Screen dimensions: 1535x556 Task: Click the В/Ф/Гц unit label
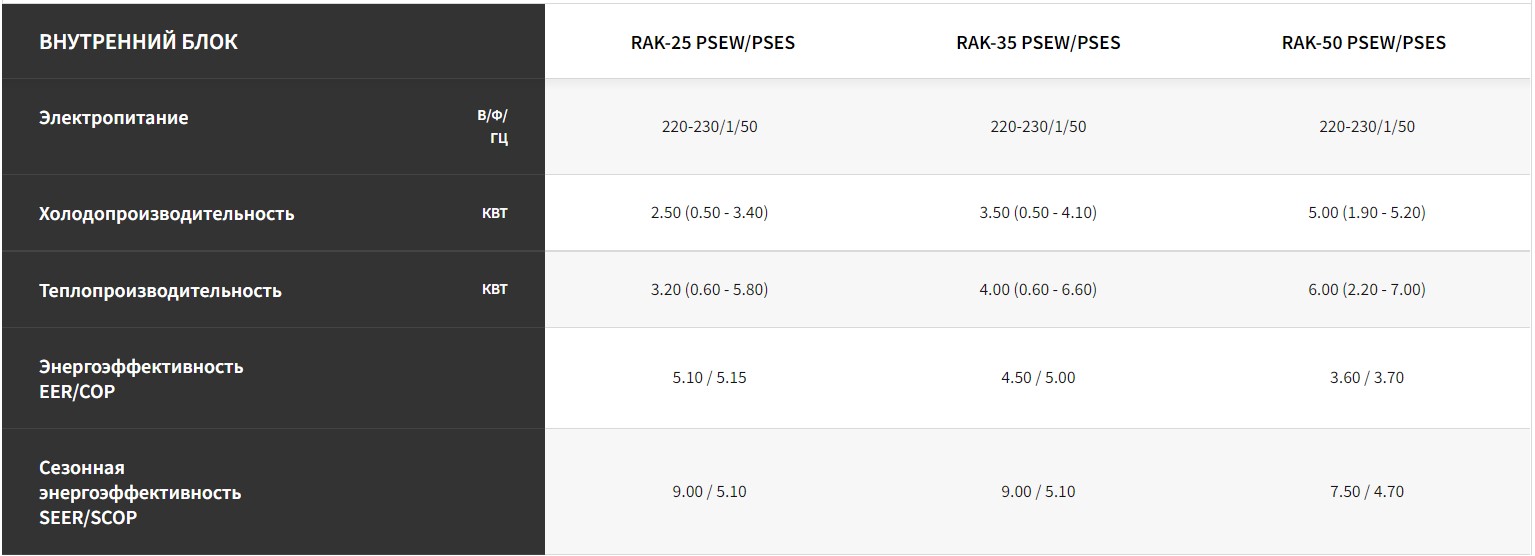pos(492,126)
